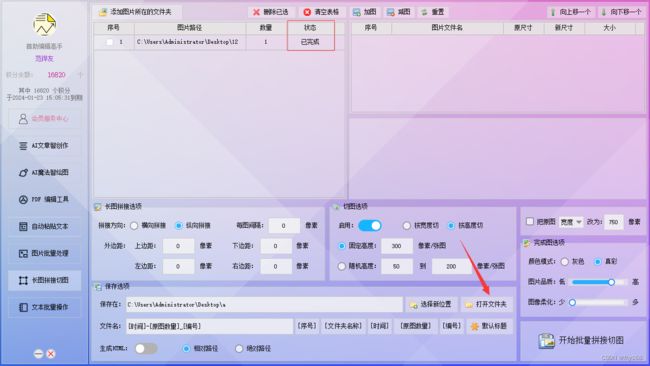
Task: Insert the [序号] filename tag
Action: pyautogui.click(x=307, y=326)
